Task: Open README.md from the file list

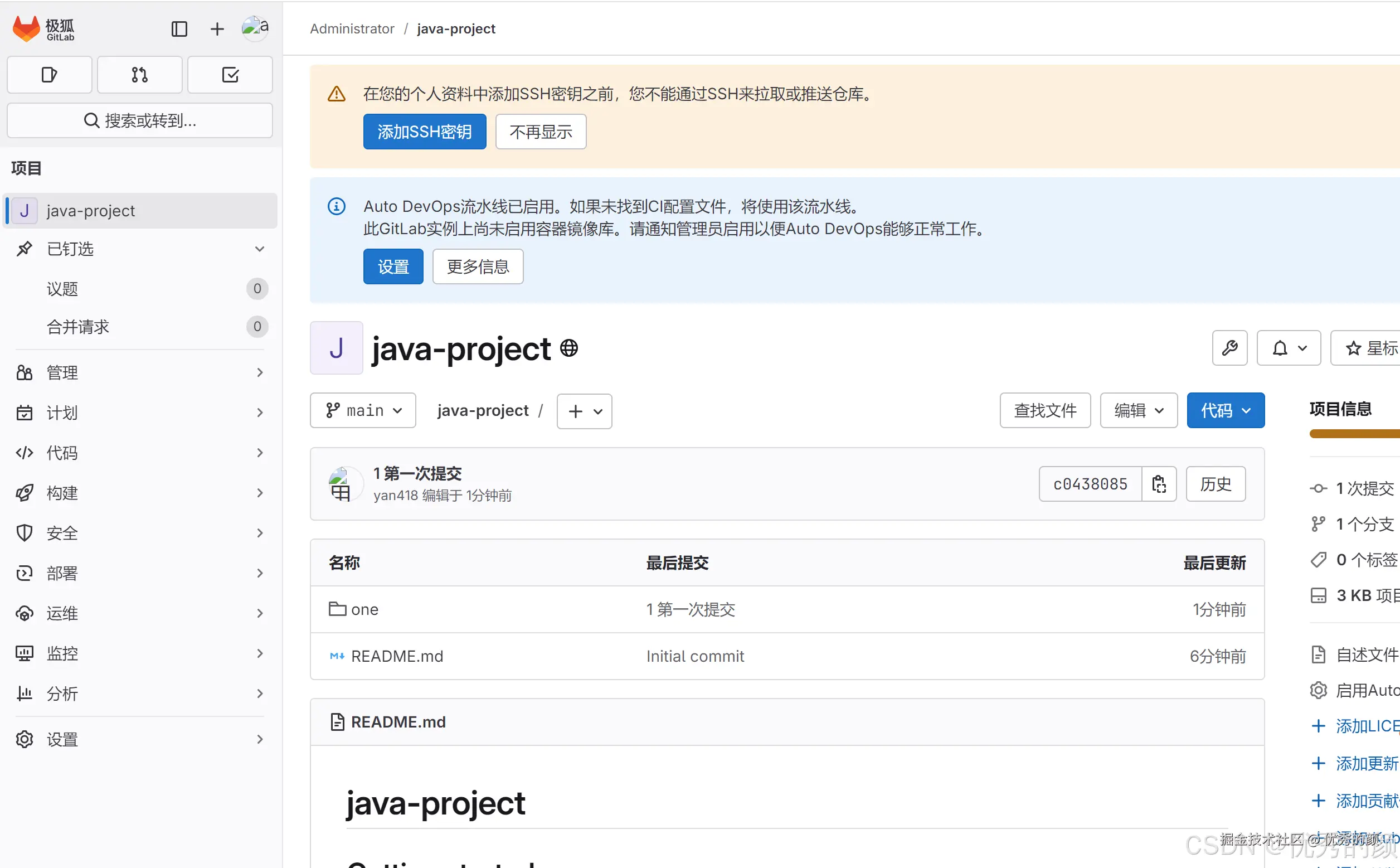Action: (x=397, y=656)
